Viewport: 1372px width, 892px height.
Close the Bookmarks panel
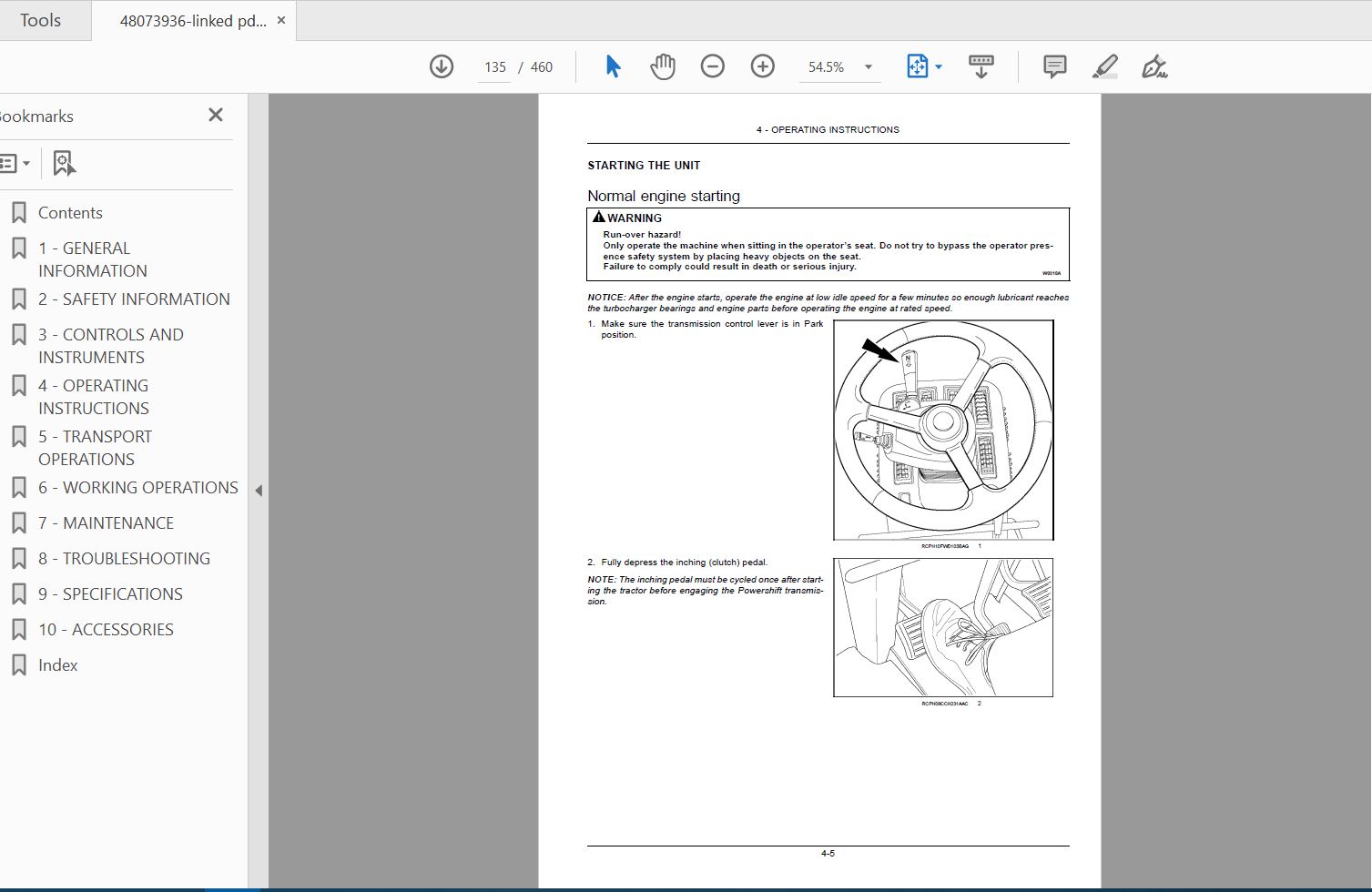216,115
